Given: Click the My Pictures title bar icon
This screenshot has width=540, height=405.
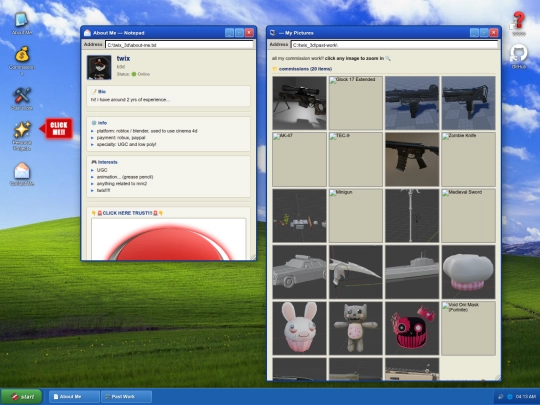Looking at the screenshot, I should [x=273, y=33].
